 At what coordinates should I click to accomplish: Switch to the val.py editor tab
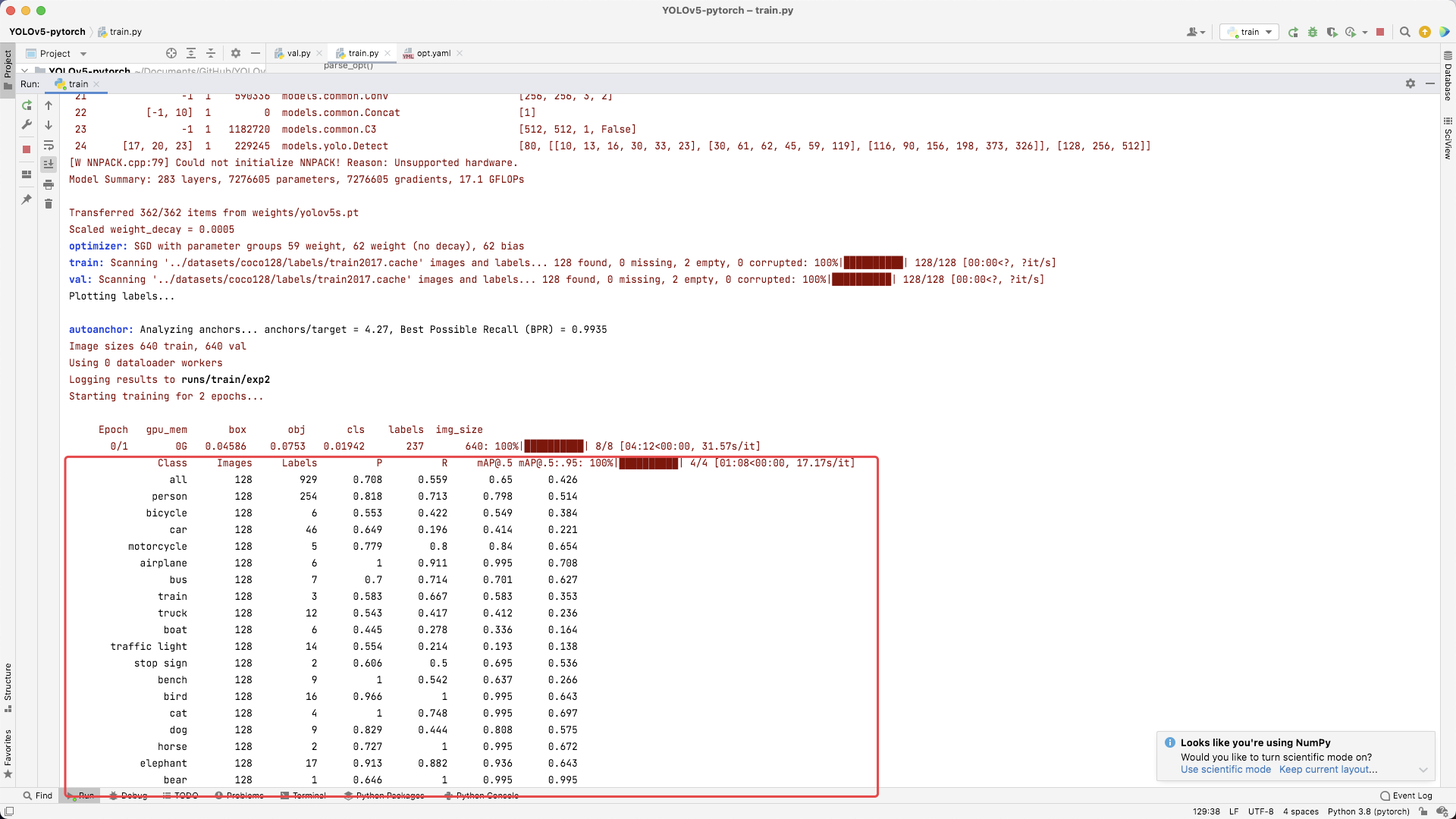tap(298, 53)
